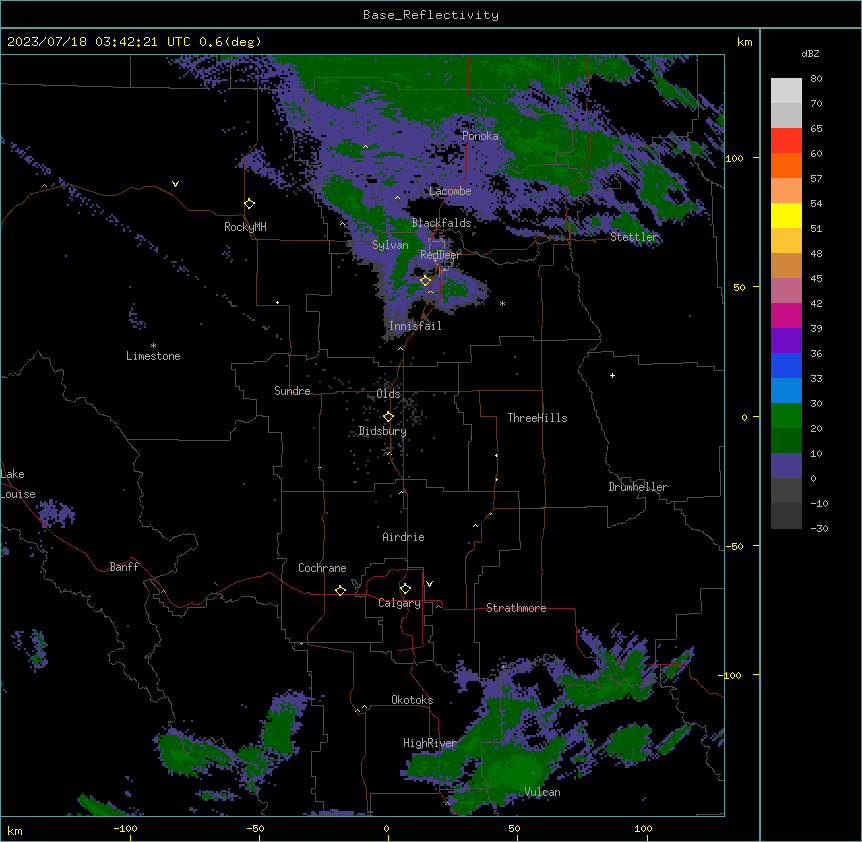Select the white plus marker north of Drumheller
862x842 pixels.
tap(612, 375)
